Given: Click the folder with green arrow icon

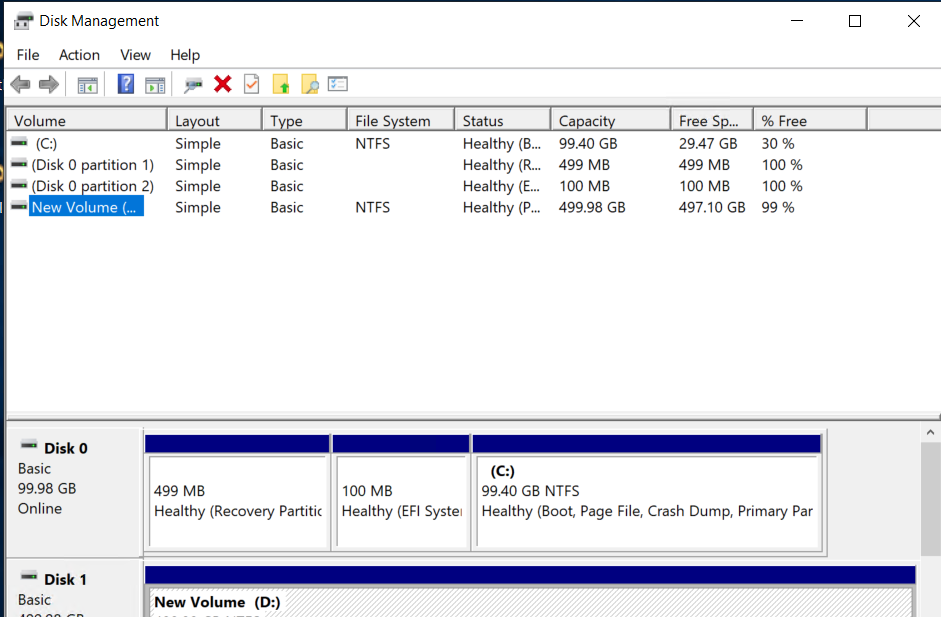Looking at the screenshot, I should point(281,85).
